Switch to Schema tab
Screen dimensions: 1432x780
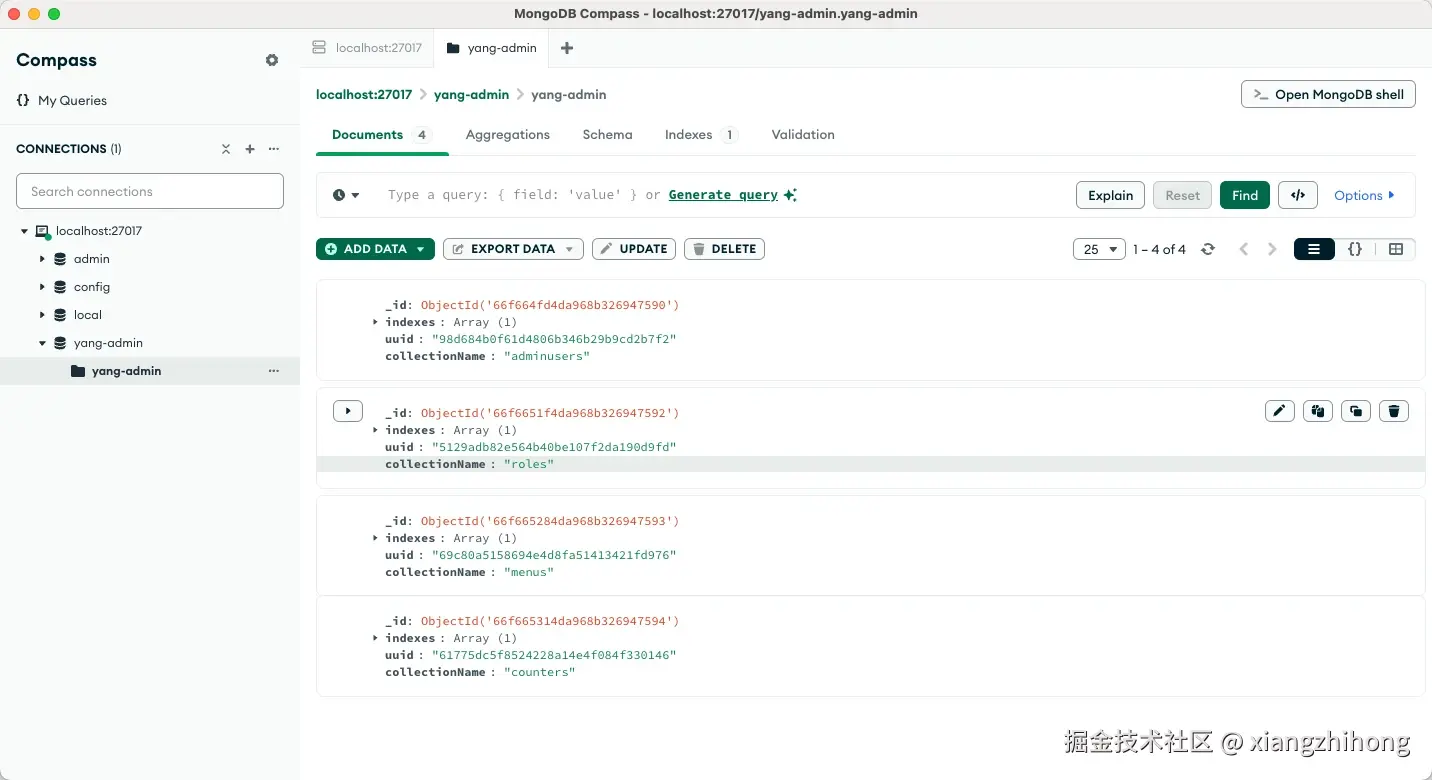coord(608,135)
